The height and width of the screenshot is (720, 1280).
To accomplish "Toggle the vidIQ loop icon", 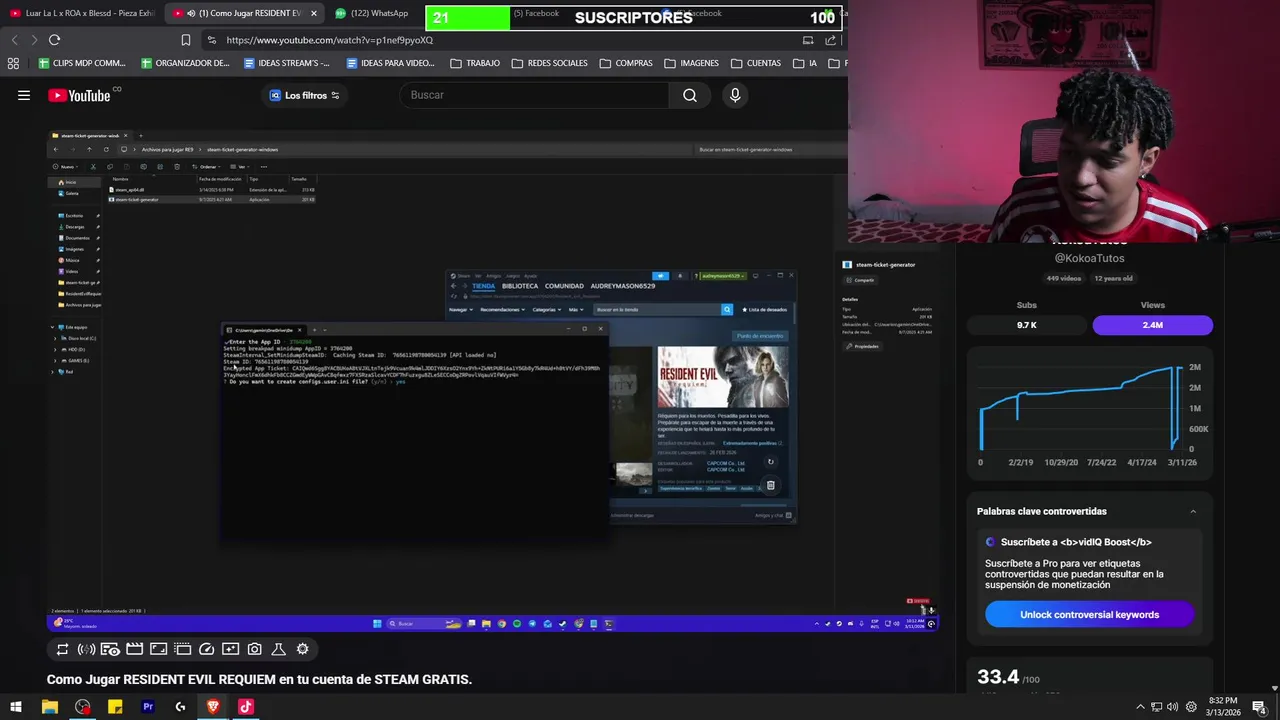I will point(62,649).
